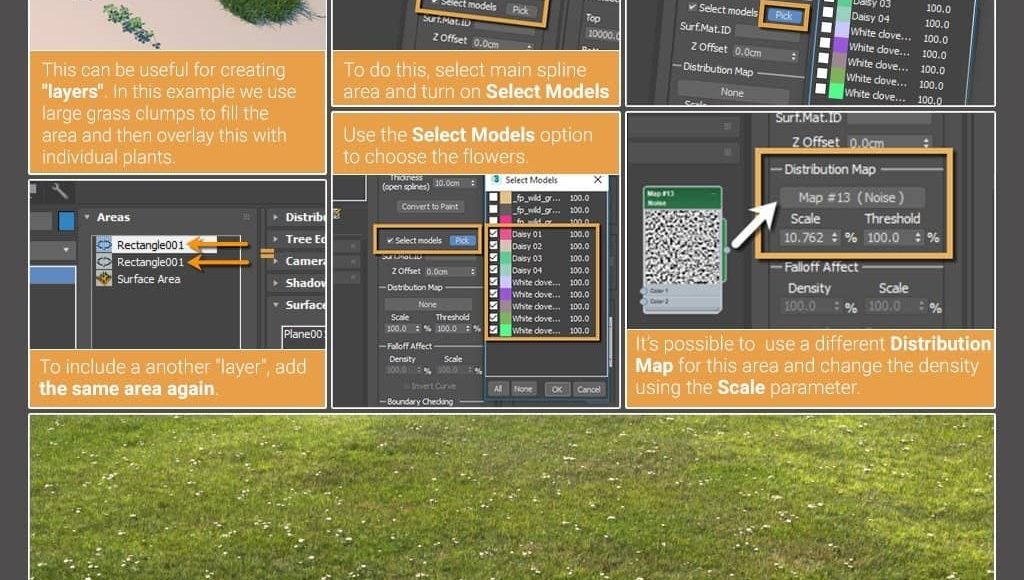The image size is (1024, 580).
Task: Collapse the Areas rollout
Action: pyautogui.click(x=87, y=217)
